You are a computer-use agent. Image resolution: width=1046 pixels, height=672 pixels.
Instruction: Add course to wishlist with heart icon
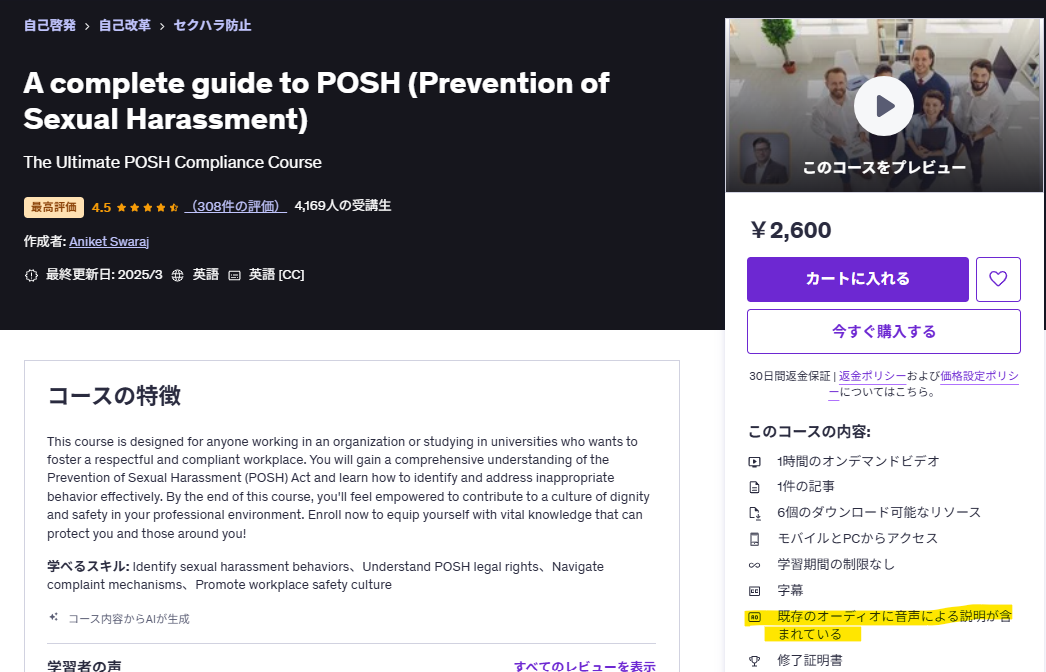click(x=998, y=279)
